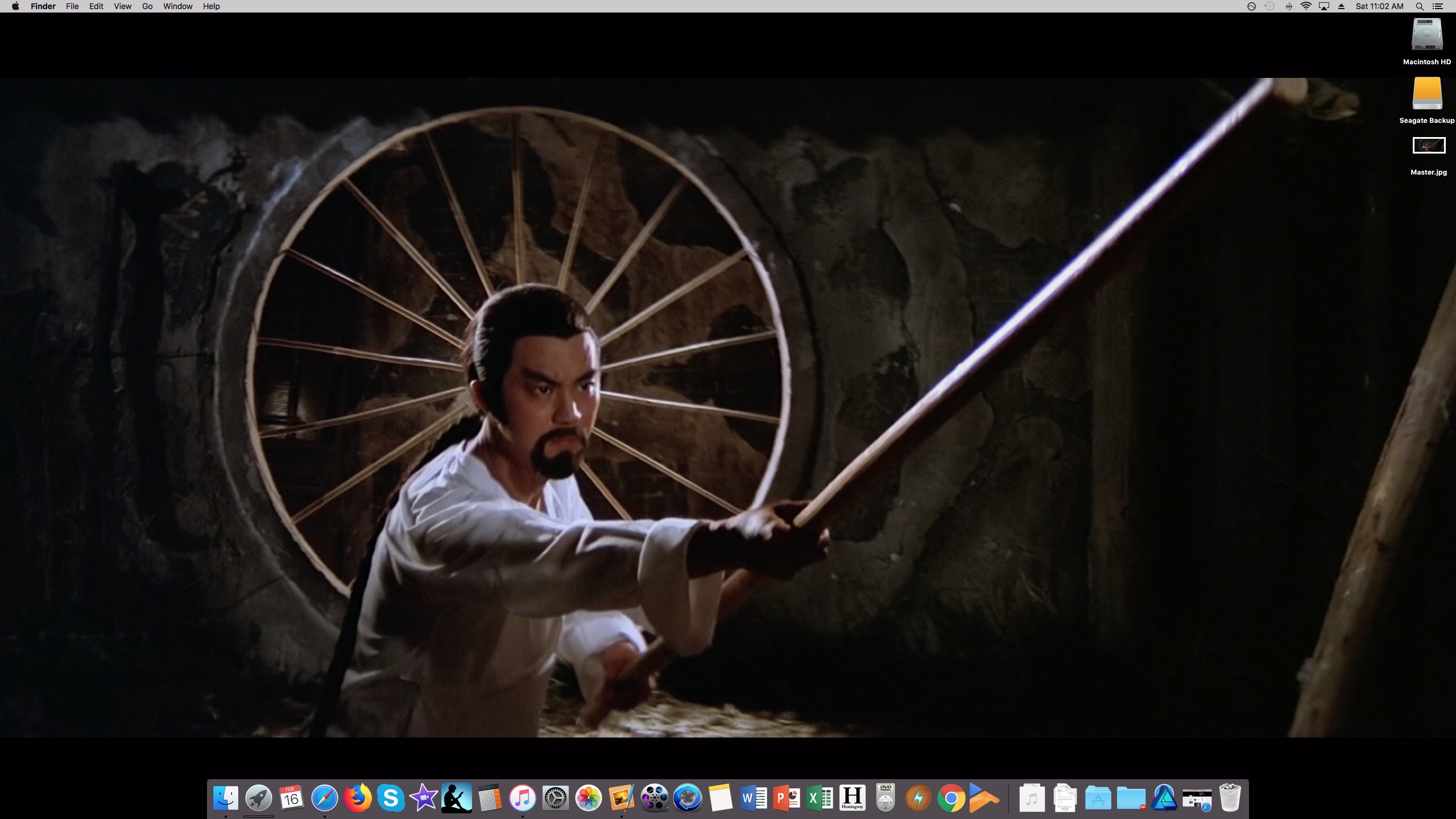
Task: Open the Applications folder stack
Action: (x=1098, y=798)
